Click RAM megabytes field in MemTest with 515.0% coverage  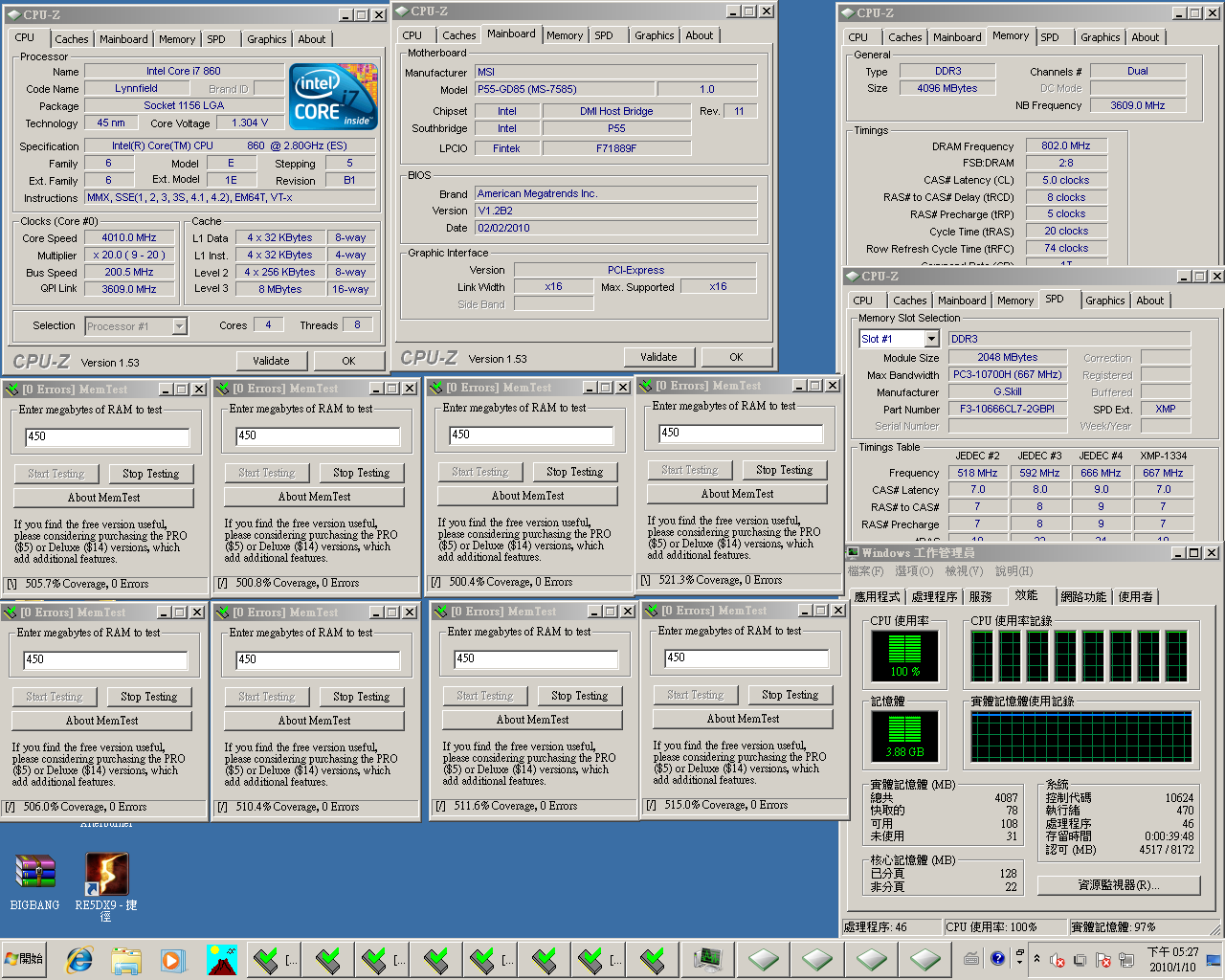click(746, 657)
